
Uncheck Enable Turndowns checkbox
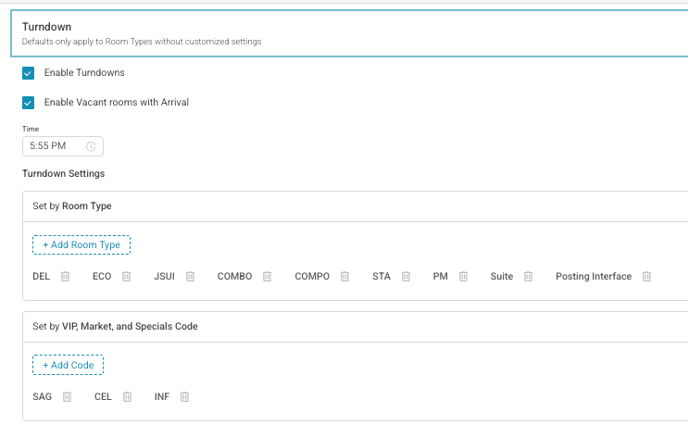(x=28, y=73)
